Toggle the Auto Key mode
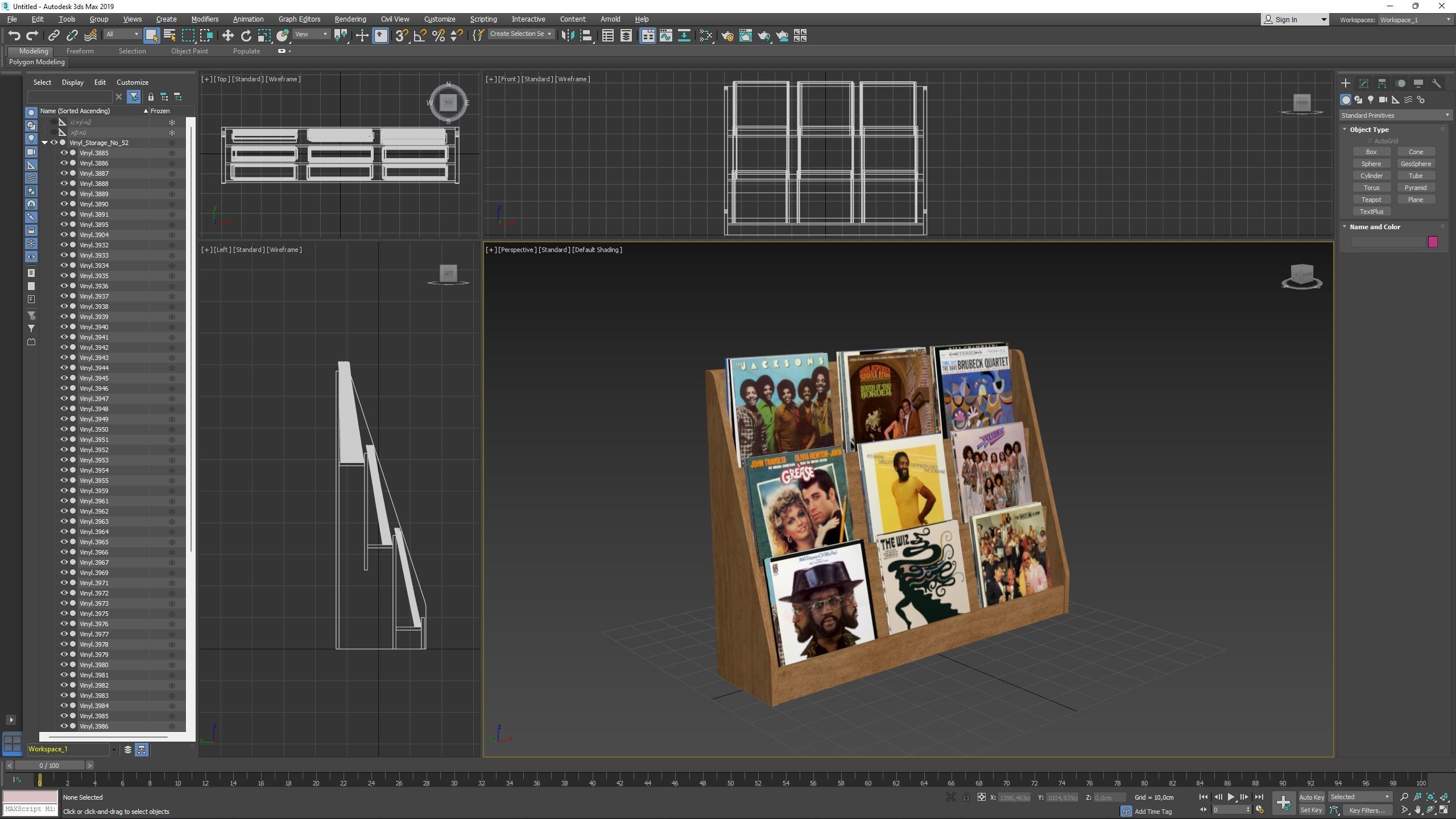1456x819 pixels. [1312, 797]
